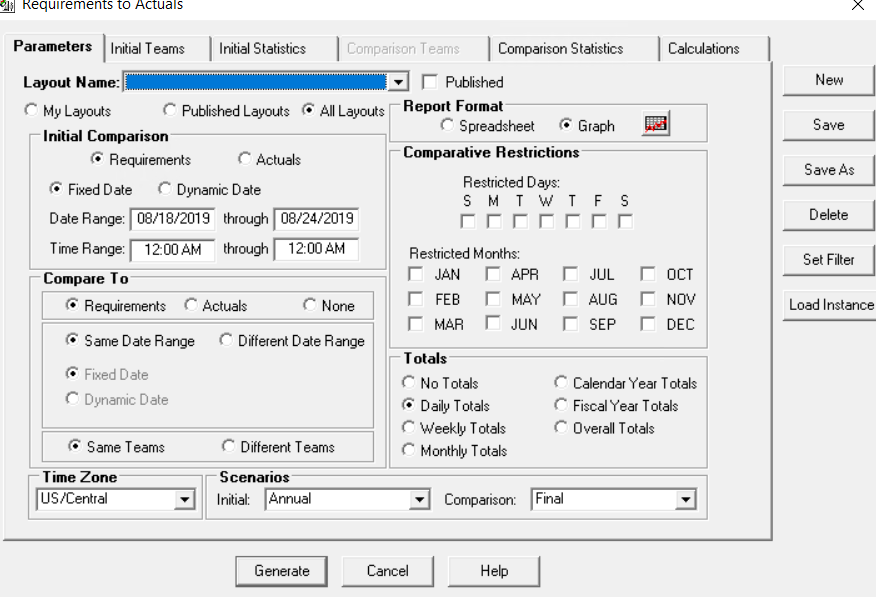Image resolution: width=876 pixels, height=597 pixels.
Task: Click the Time Range end field
Action: [316, 249]
